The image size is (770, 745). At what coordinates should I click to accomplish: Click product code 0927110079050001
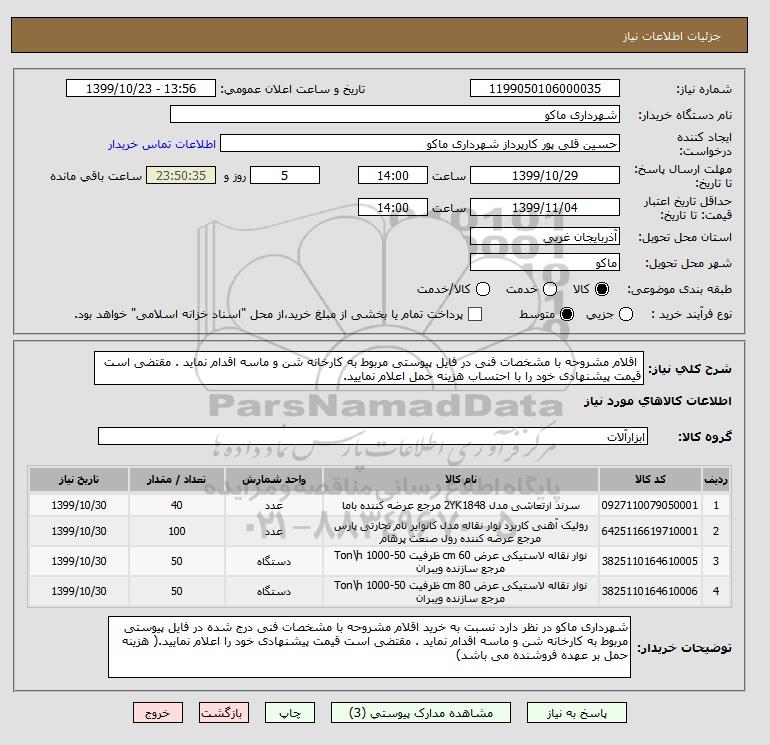tap(650, 505)
